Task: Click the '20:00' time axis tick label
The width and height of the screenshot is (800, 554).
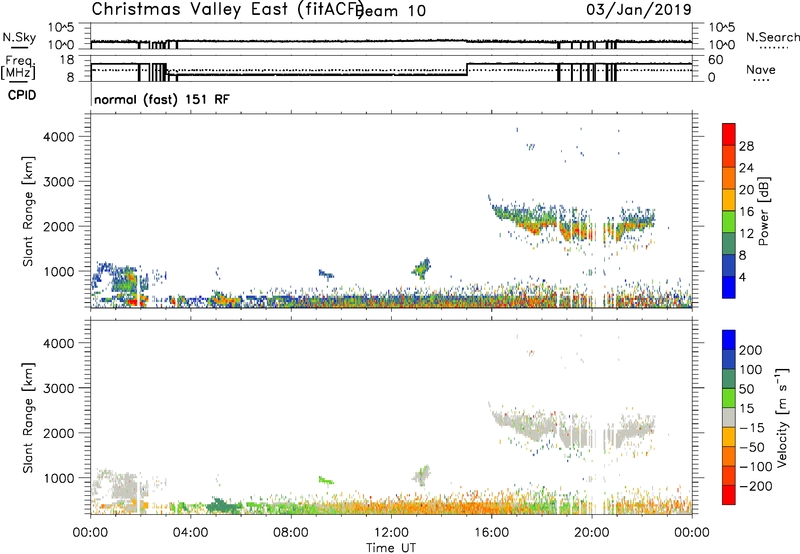Action: 592,533
